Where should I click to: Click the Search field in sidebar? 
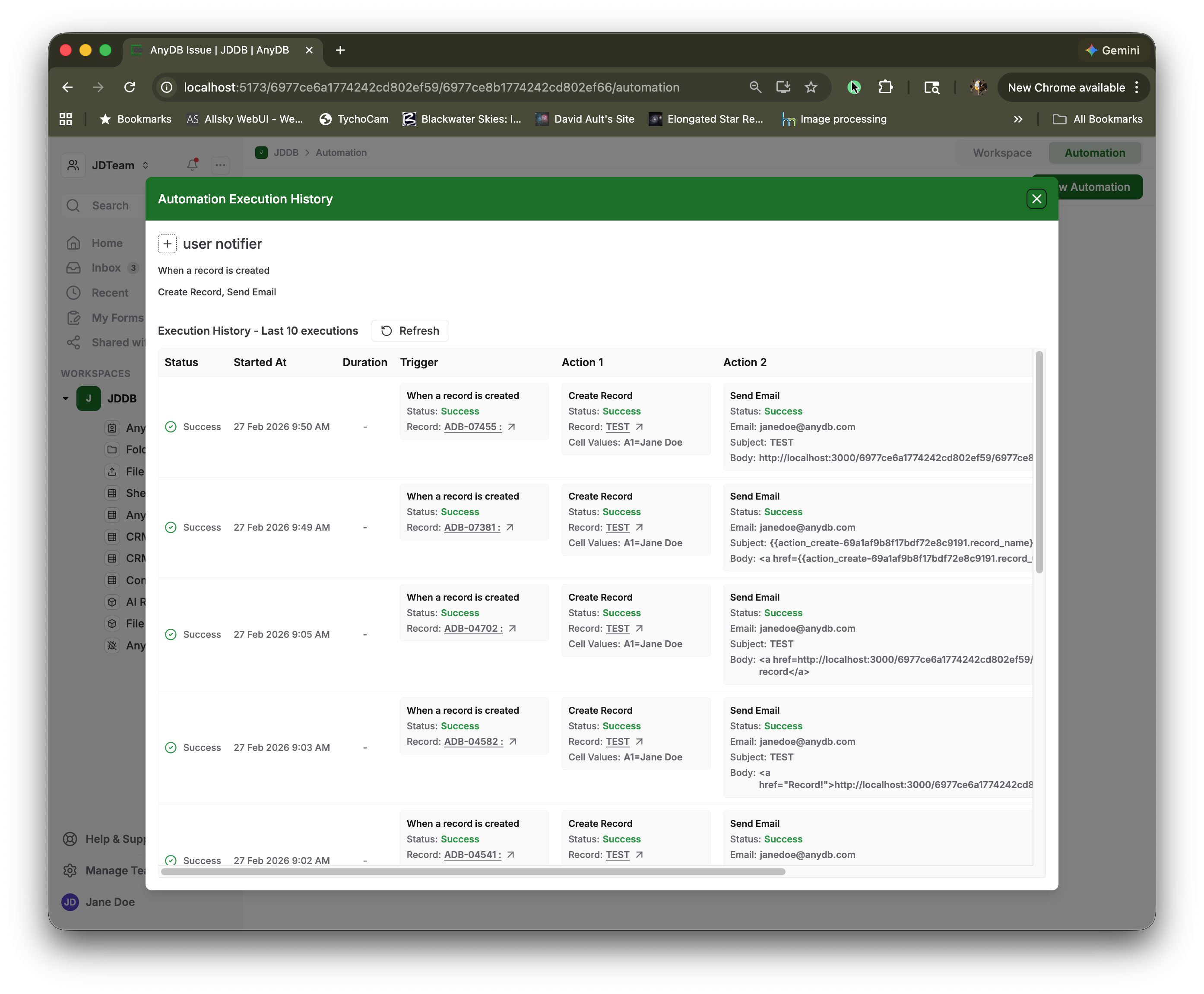[111, 206]
